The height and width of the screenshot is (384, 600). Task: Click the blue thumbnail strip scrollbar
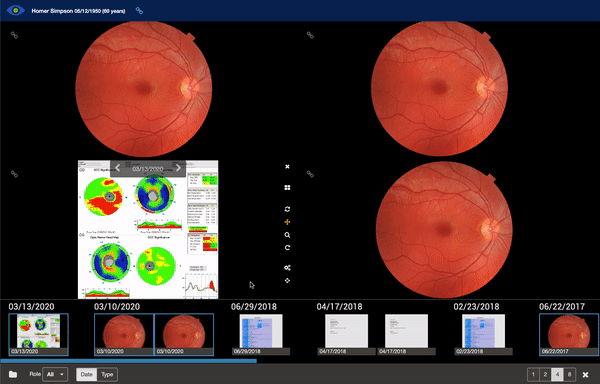tap(129, 361)
